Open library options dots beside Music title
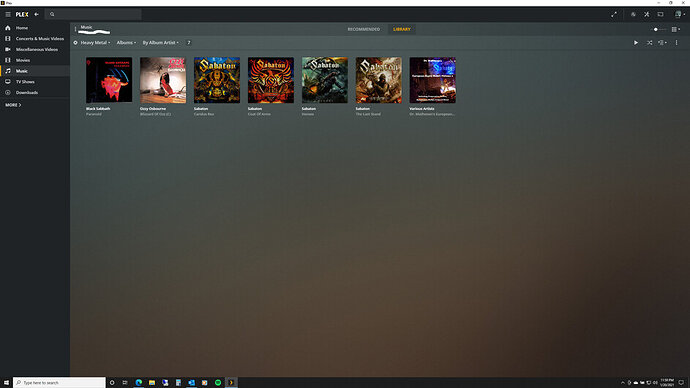Image resolution: width=690 pixels, height=388 pixels. 75,29
